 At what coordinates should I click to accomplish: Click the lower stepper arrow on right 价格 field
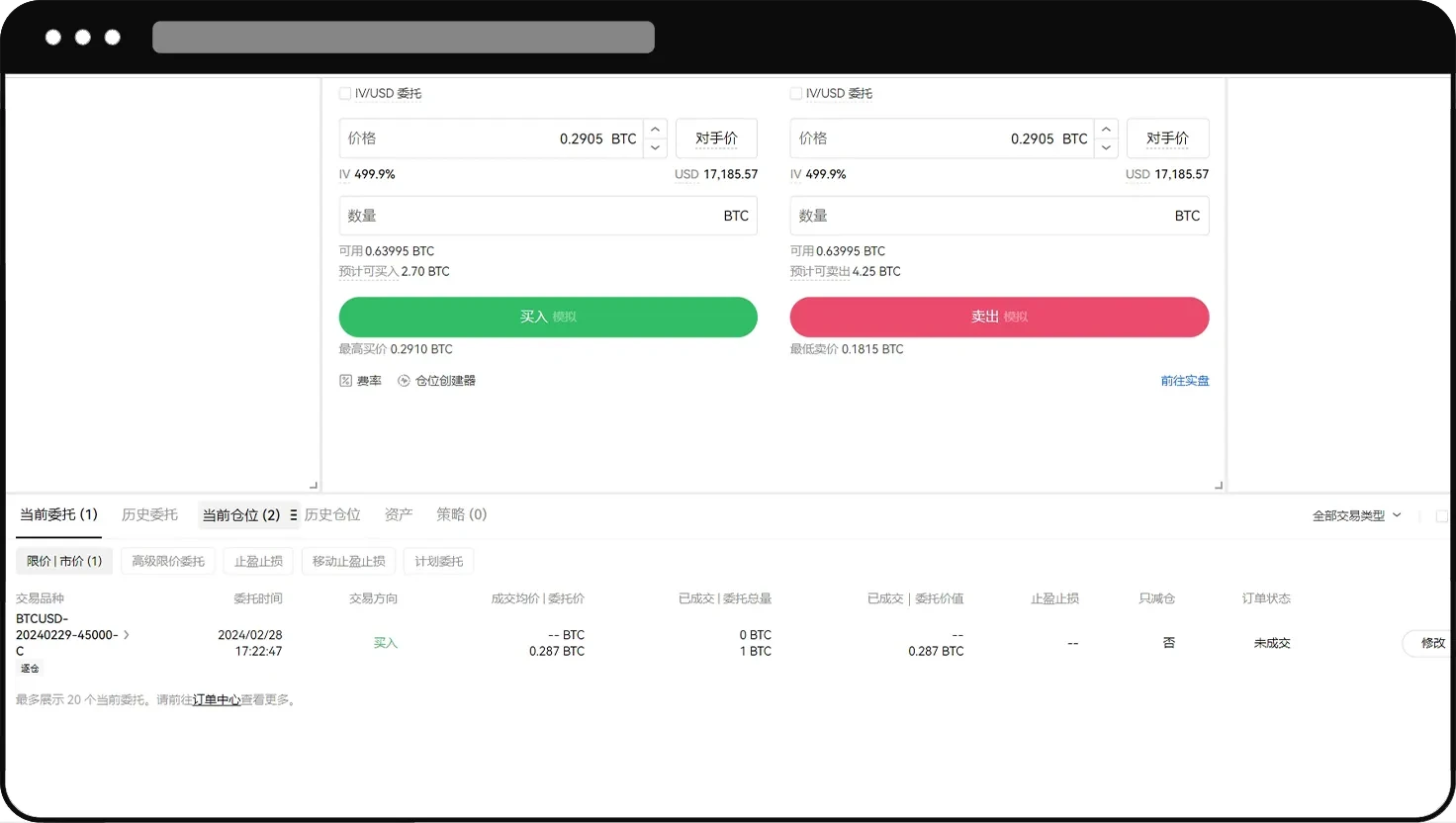click(x=1105, y=148)
